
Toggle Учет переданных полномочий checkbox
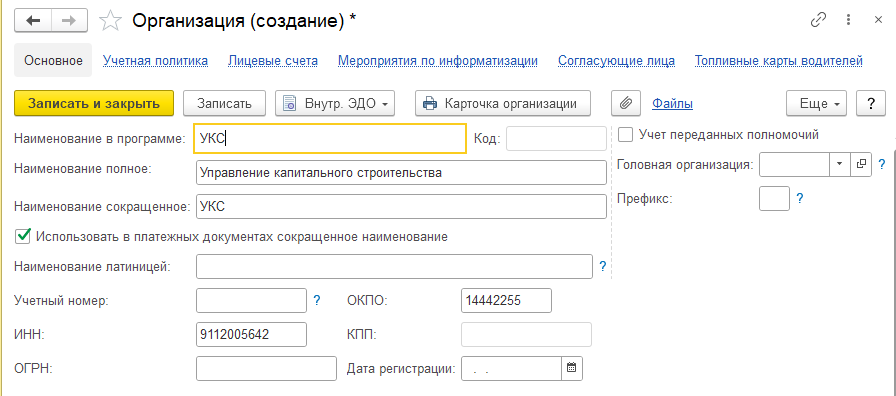(626, 135)
